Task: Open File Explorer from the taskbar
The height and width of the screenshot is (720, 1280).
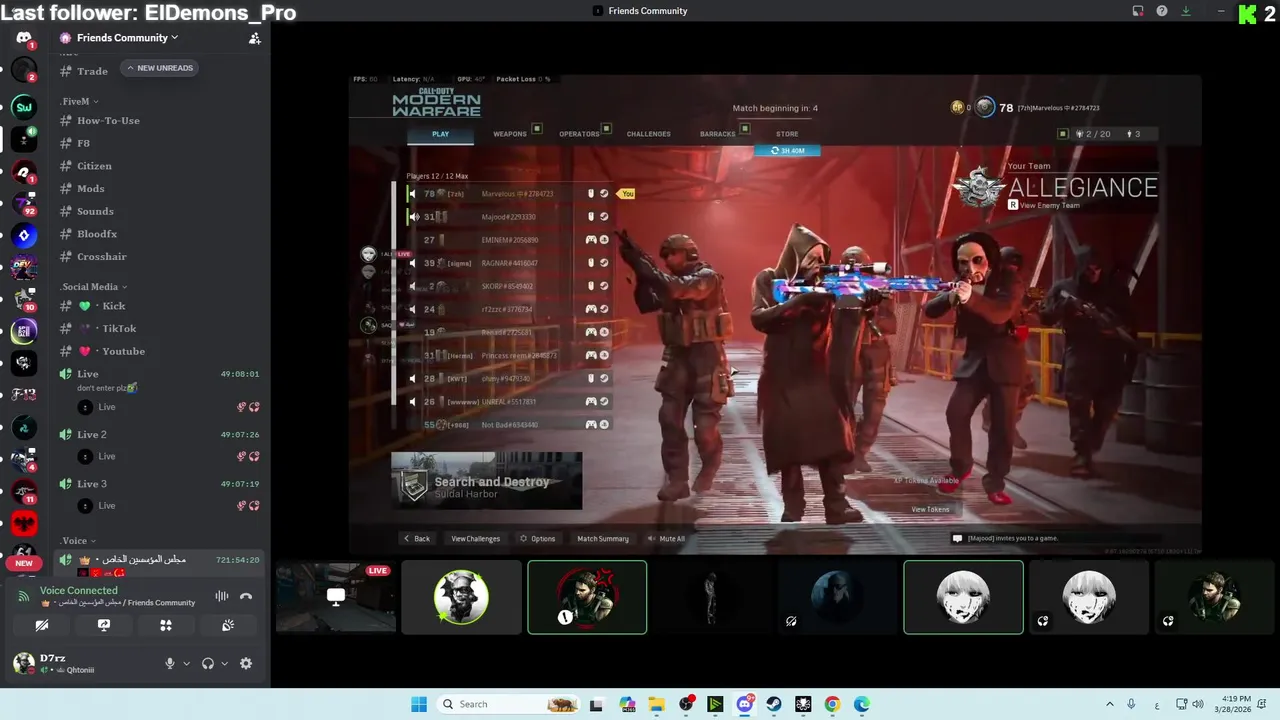Action: [657, 704]
